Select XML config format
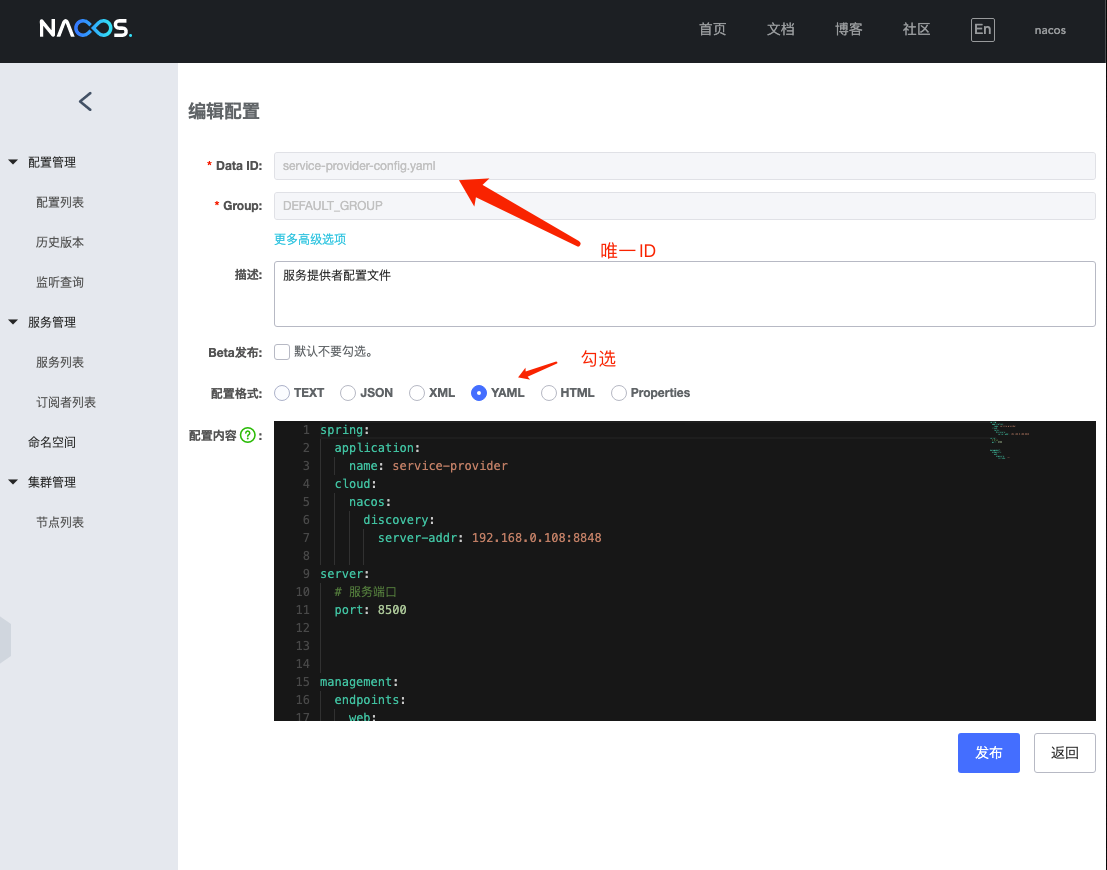 click(417, 393)
